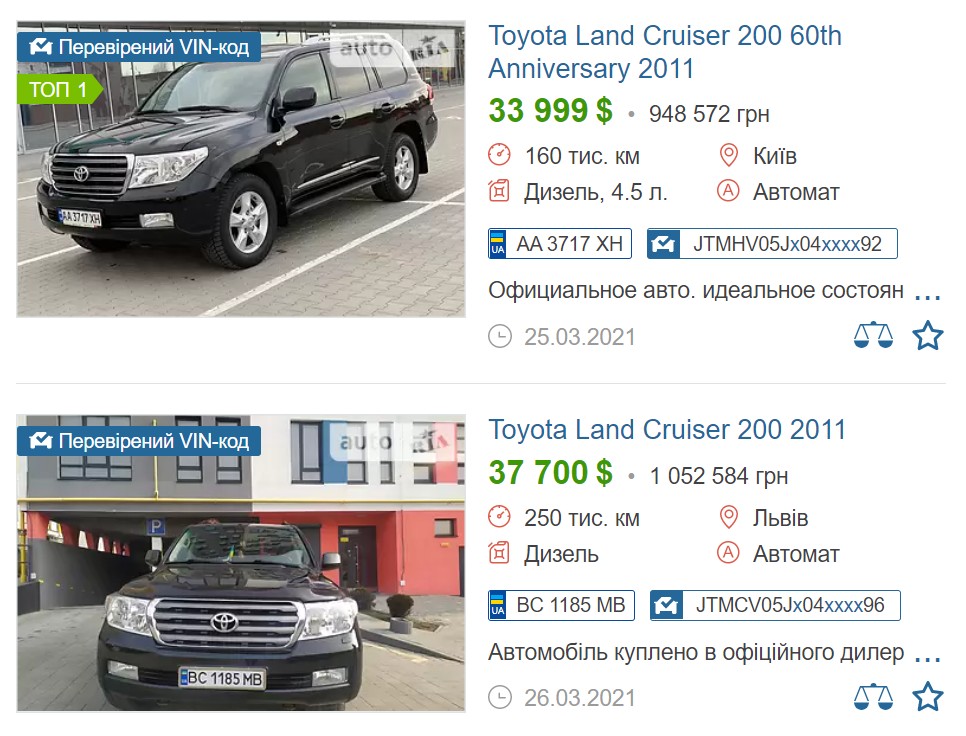
Task: Click the 160 тис. км odometer icon
Action: pos(500,155)
